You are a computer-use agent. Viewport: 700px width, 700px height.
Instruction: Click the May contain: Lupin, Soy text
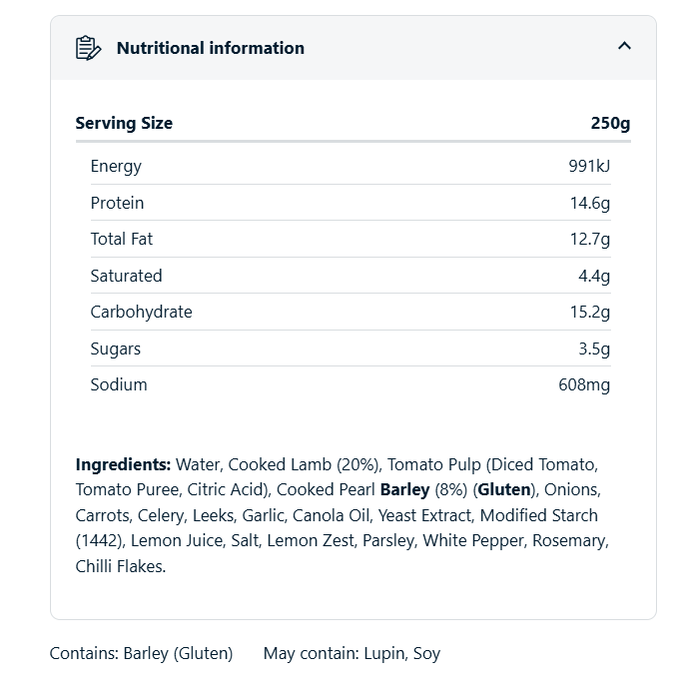point(351,653)
